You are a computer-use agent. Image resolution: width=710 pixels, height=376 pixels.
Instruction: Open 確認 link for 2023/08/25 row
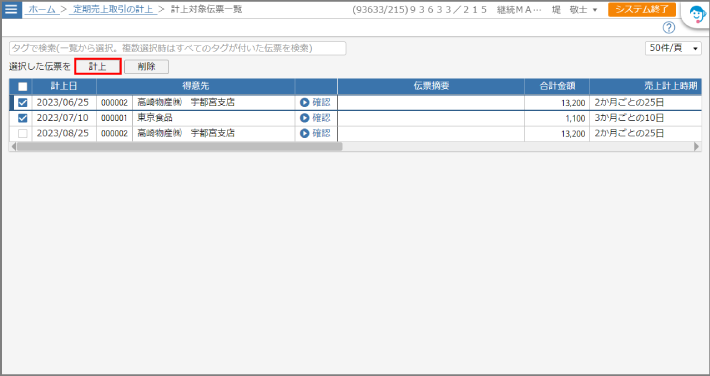pos(321,134)
